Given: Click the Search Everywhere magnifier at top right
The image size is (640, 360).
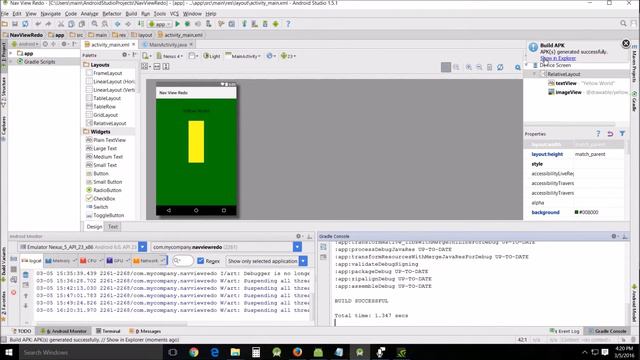Looking at the screenshot, I should 623,24.
